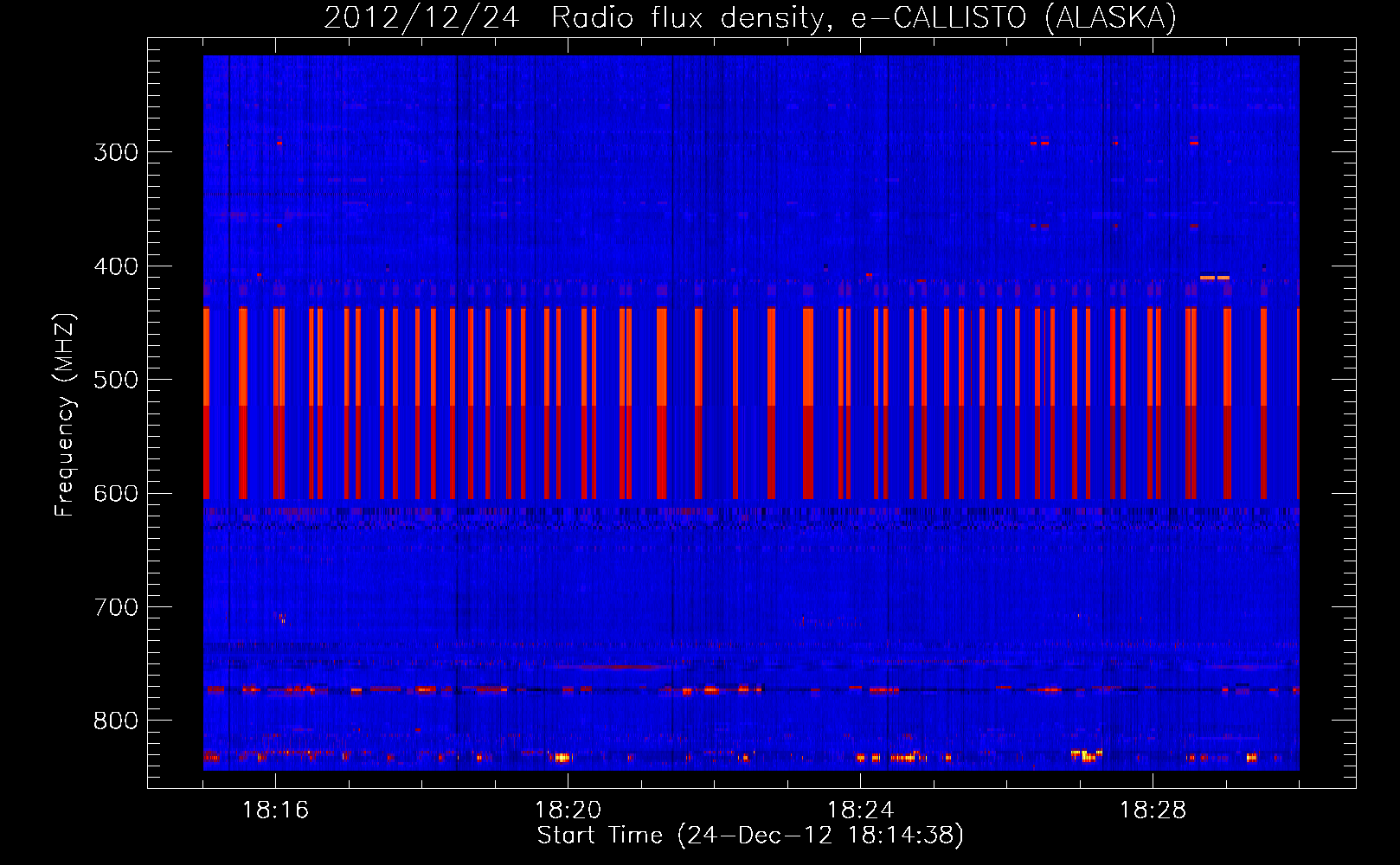Click the plot title "Radio flux density, e-CALLISTO (ALASKA)"

[864, 18]
